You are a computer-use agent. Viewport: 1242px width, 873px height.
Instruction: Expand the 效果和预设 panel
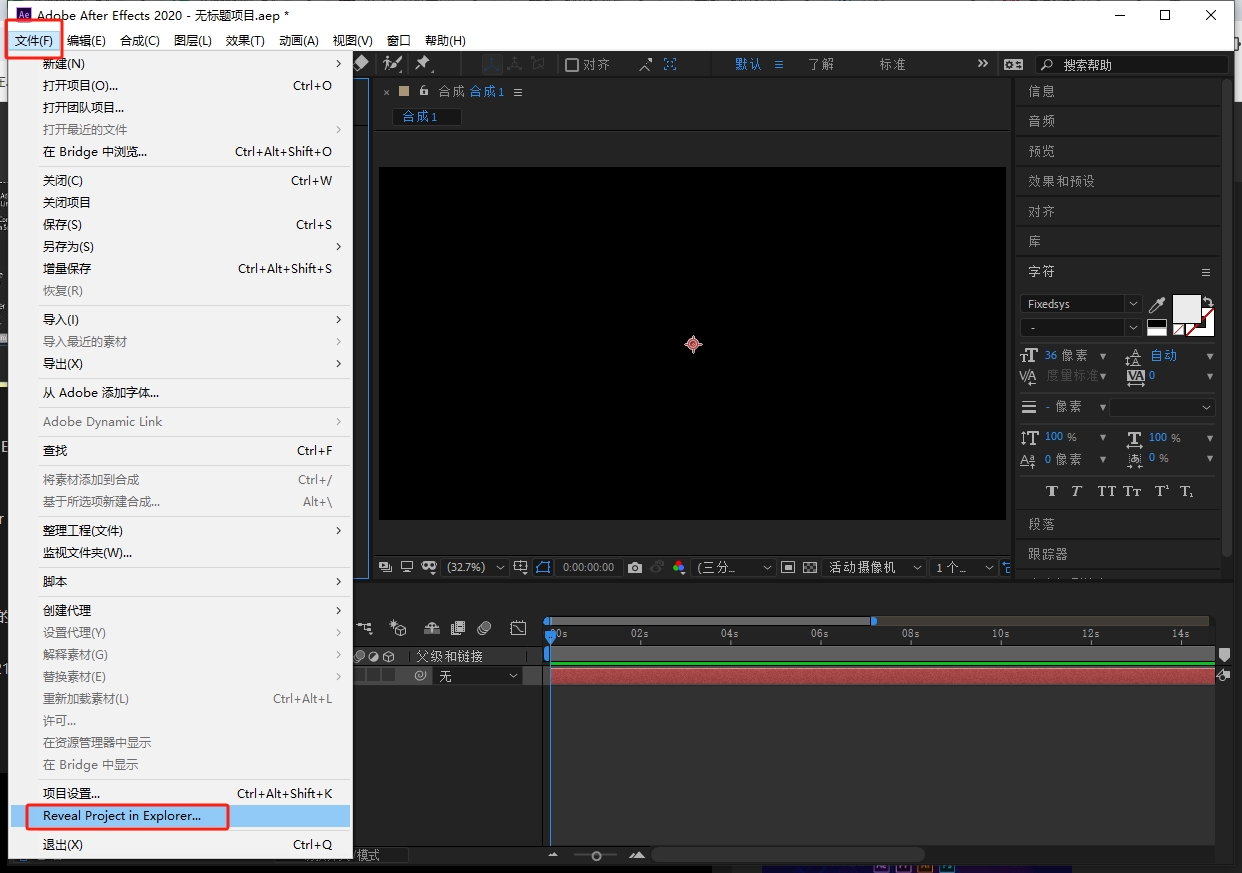point(1061,181)
